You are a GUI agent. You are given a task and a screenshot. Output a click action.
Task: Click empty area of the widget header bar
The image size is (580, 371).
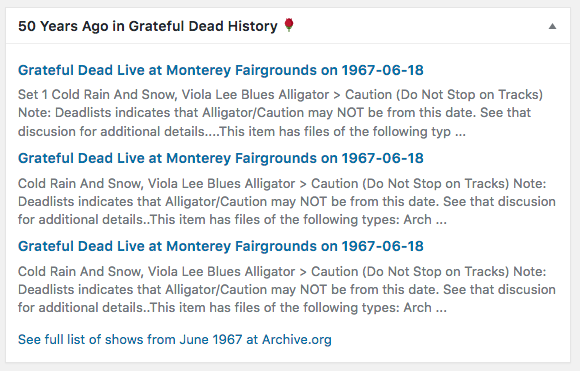418,26
